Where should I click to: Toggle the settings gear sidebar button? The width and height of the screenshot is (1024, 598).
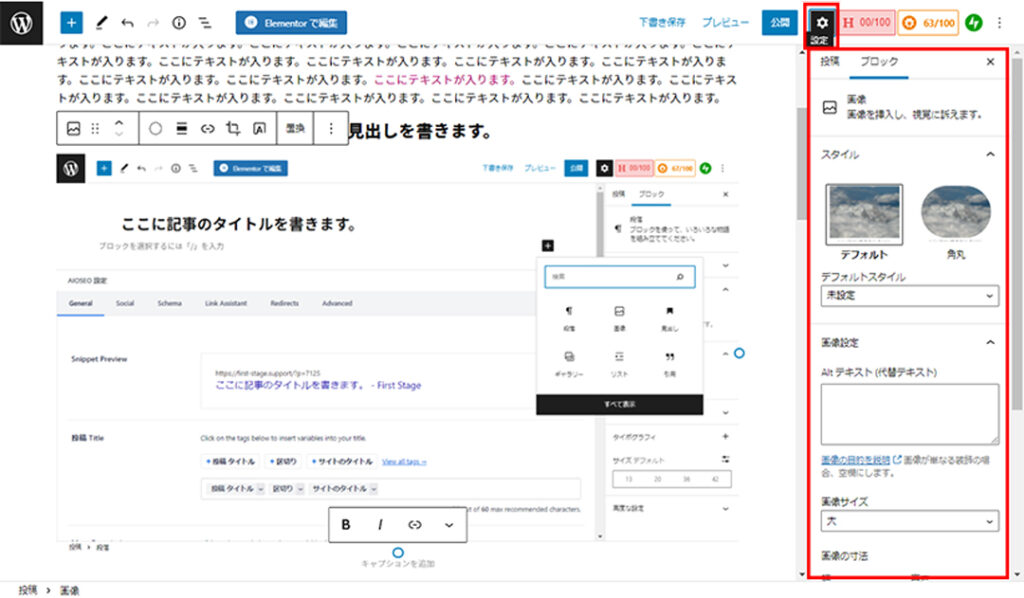[x=822, y=21]
